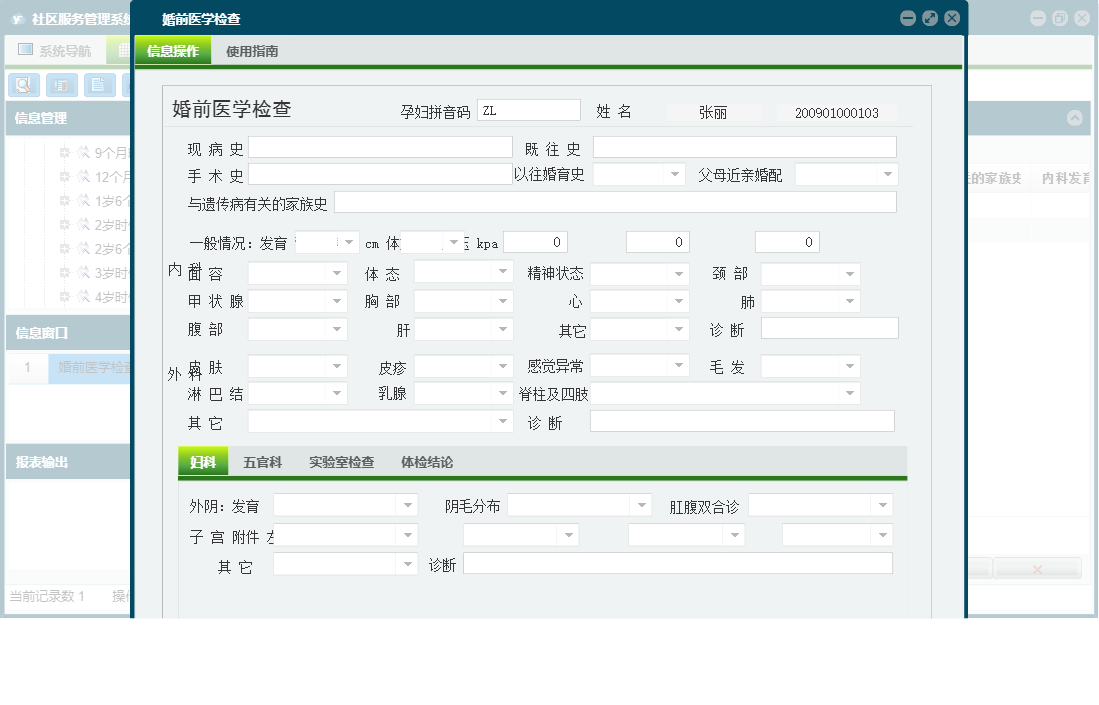Screen dimensions: 1099x705
Task: Focus the 孕妇拼音码 text field
Action: point(528,111)
